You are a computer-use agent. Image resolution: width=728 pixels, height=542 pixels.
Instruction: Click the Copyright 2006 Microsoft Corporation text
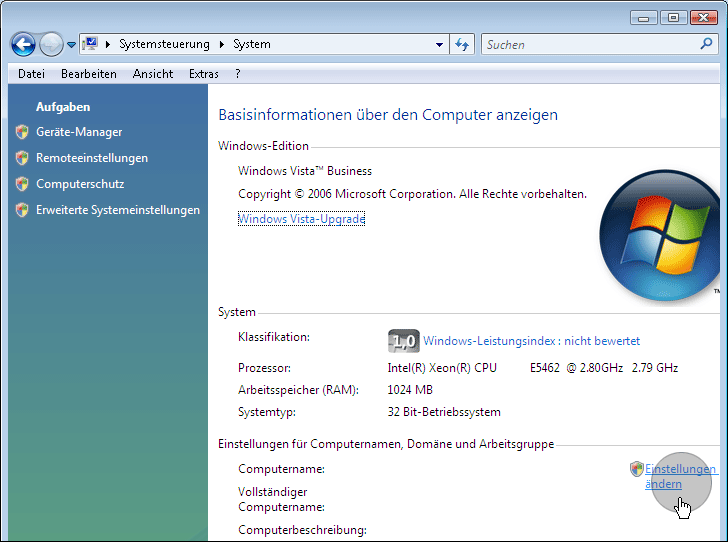[412, 194]
